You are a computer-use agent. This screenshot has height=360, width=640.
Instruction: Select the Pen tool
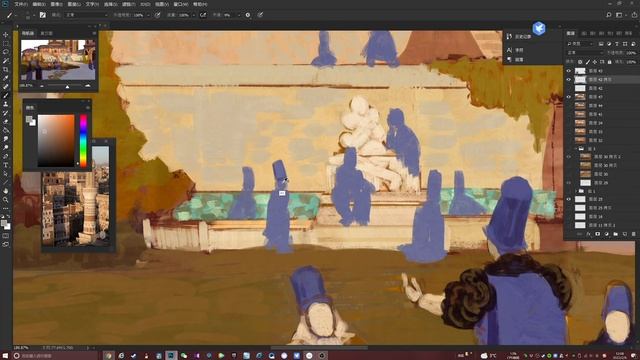tap(6, 156)
